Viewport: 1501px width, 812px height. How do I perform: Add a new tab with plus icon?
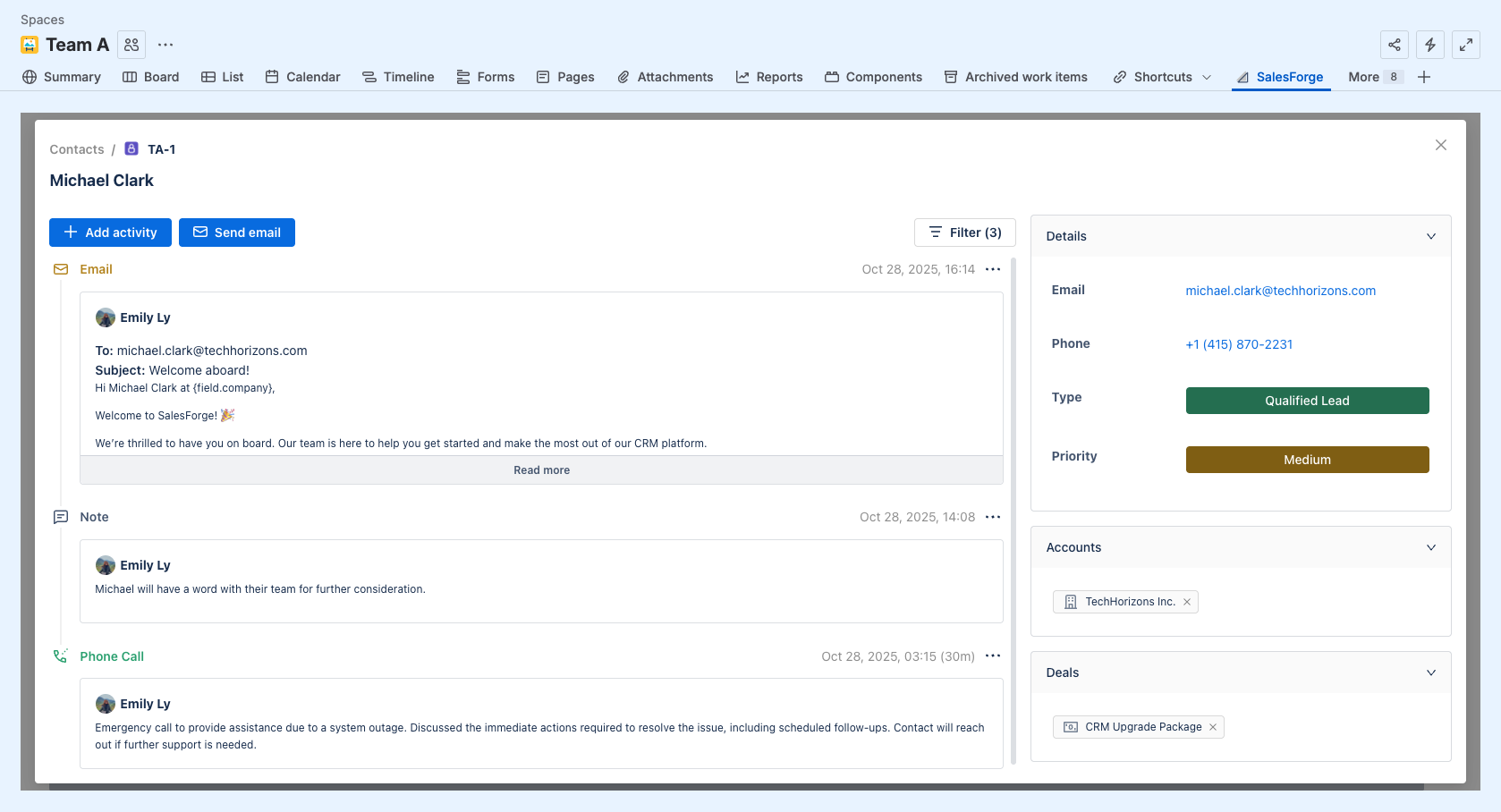(1424, 77)
